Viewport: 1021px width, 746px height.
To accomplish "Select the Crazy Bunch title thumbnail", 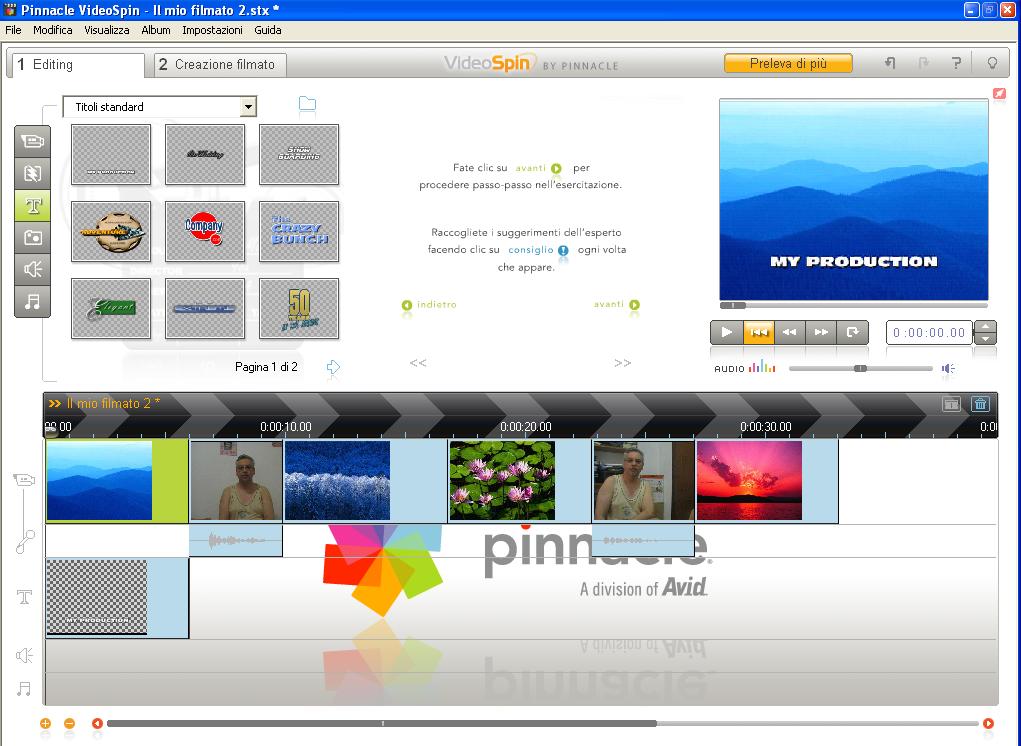I will pyautogui.click(x=299, y=231).
